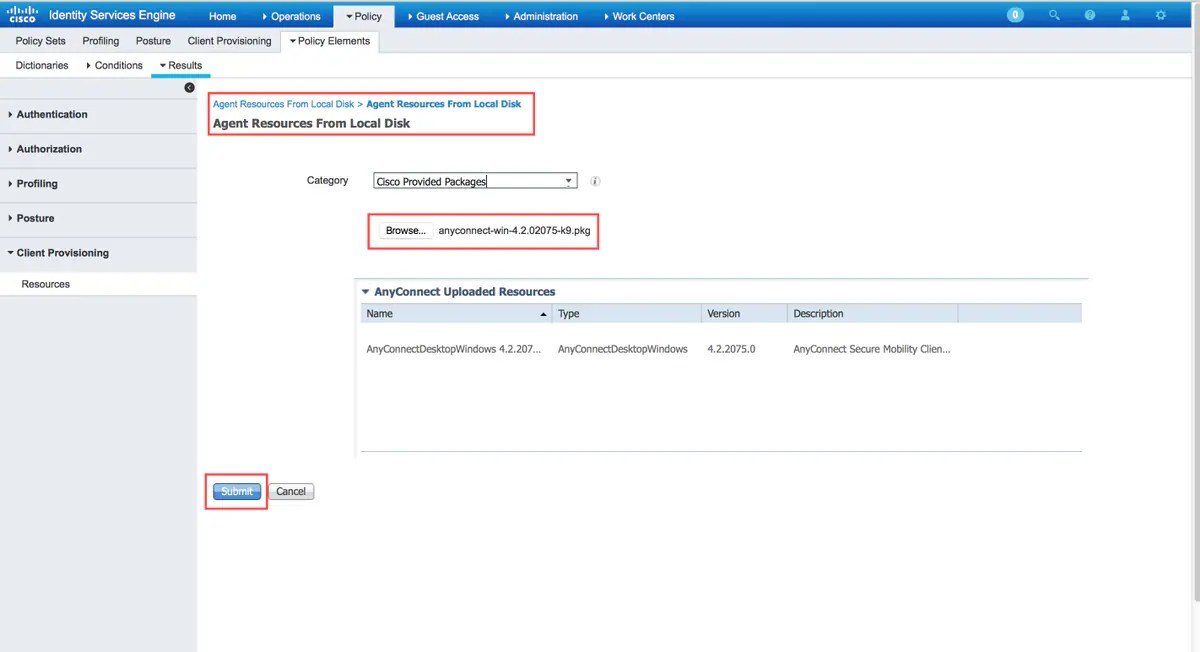Open the user account icon

click(1125, 15)
